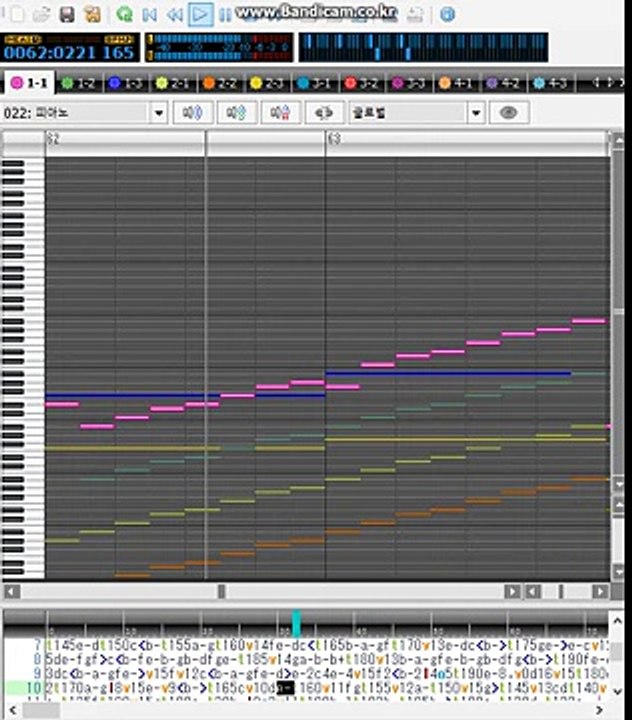Click the two-way speaker button
Image resolution: width=632 pixels, height=720 pixels.
pyautogui.click(x=324, y=112)
